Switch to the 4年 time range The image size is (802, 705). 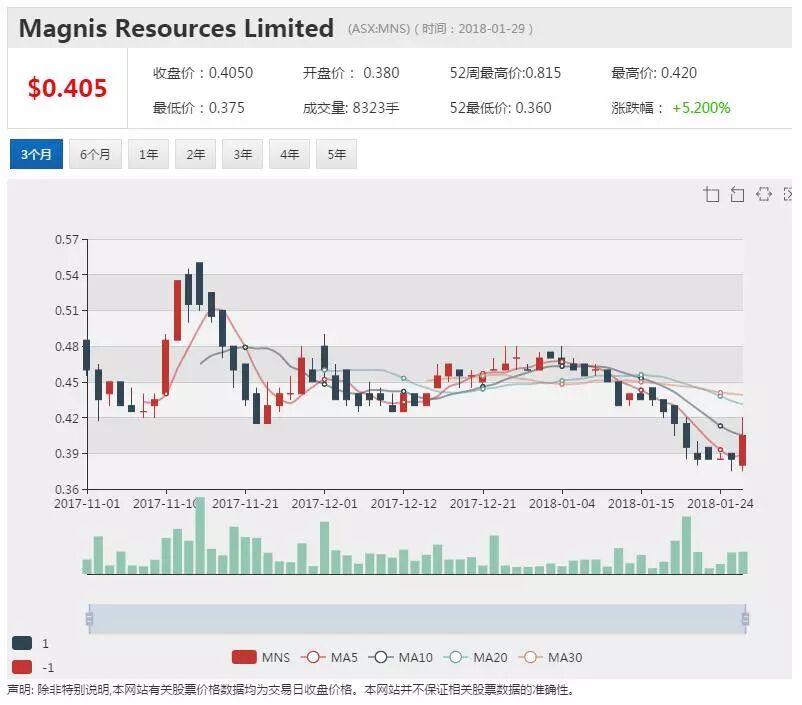[289, 154]
